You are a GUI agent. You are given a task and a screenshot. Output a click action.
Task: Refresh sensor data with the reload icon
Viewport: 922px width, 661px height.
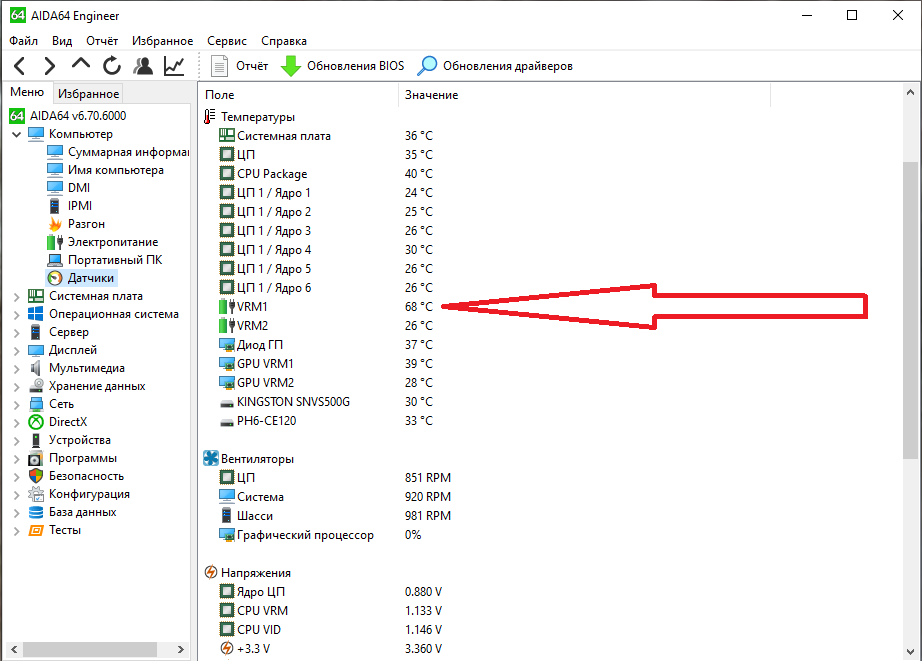coord(112,66)
